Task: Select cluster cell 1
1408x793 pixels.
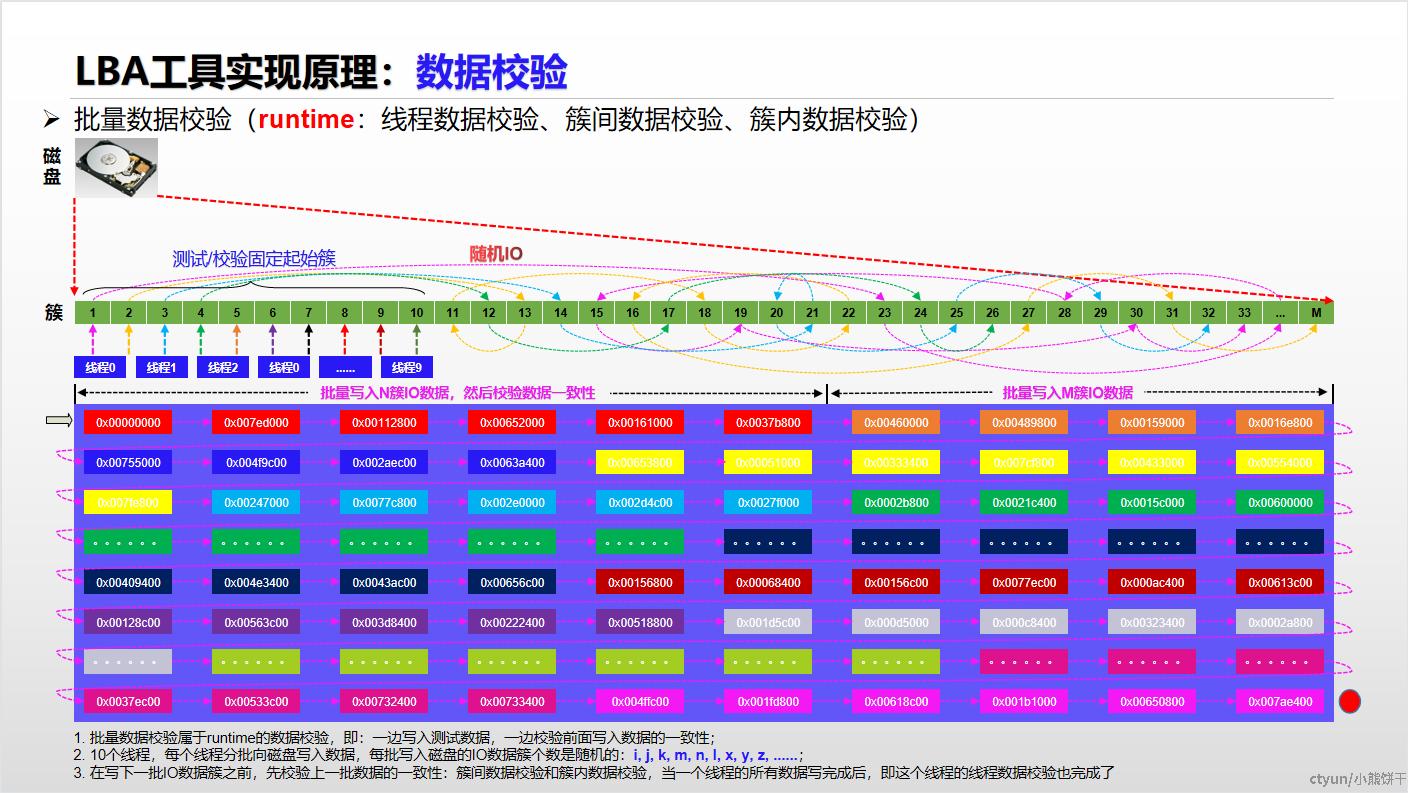Action: [x=93, y=313]
